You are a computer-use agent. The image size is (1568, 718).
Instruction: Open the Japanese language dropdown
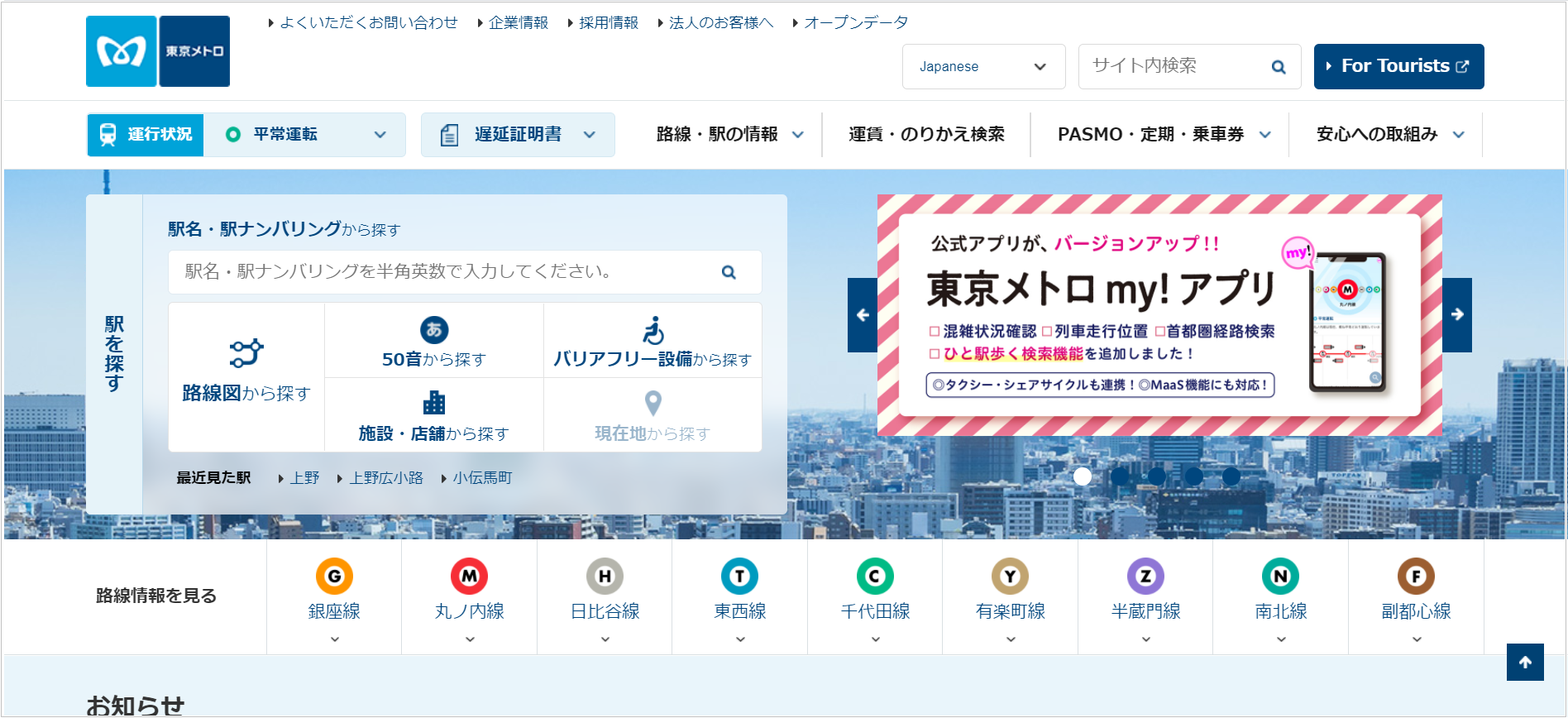tap(984, 66)
